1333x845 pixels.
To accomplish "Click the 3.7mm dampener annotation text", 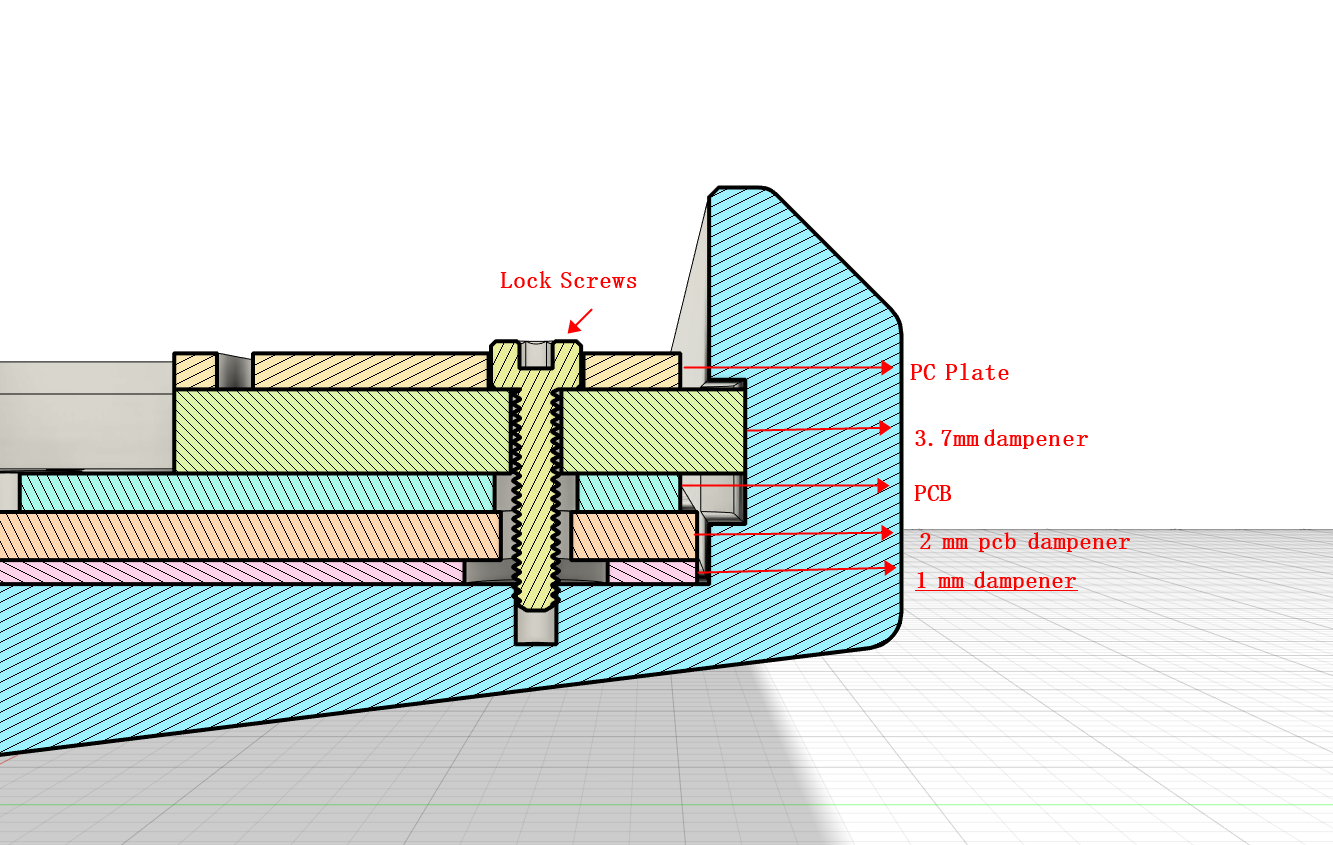I will tap(1001, 439).
